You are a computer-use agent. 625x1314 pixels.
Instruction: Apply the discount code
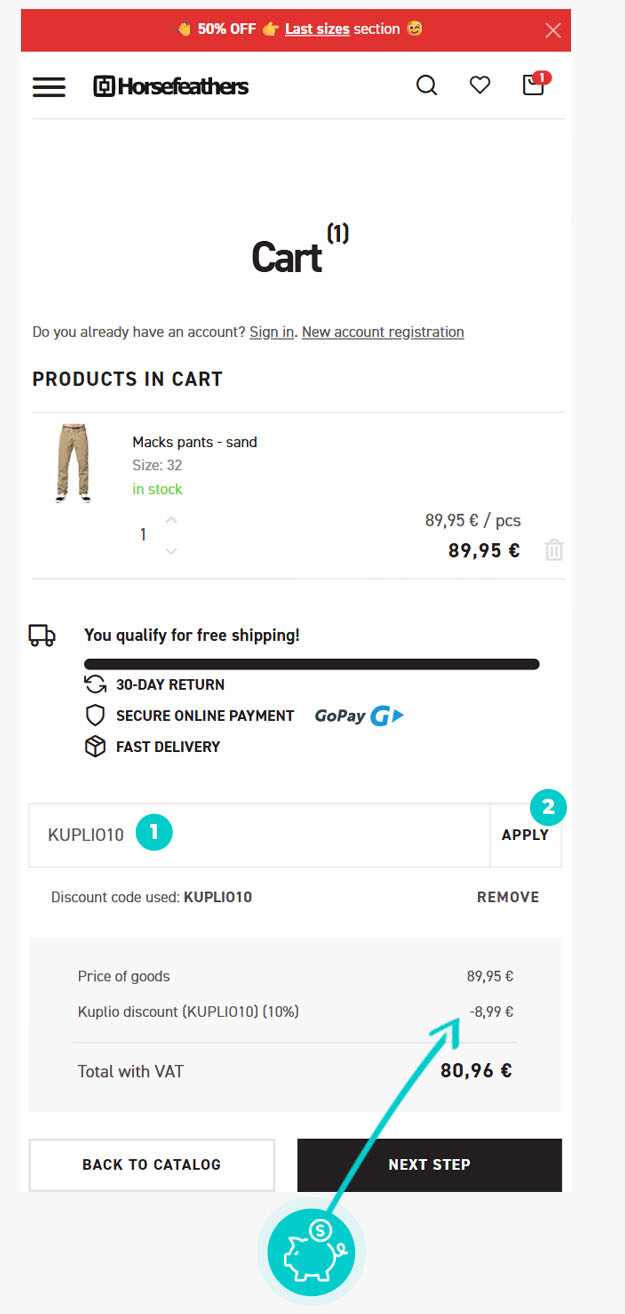click(x=525, y=835)
